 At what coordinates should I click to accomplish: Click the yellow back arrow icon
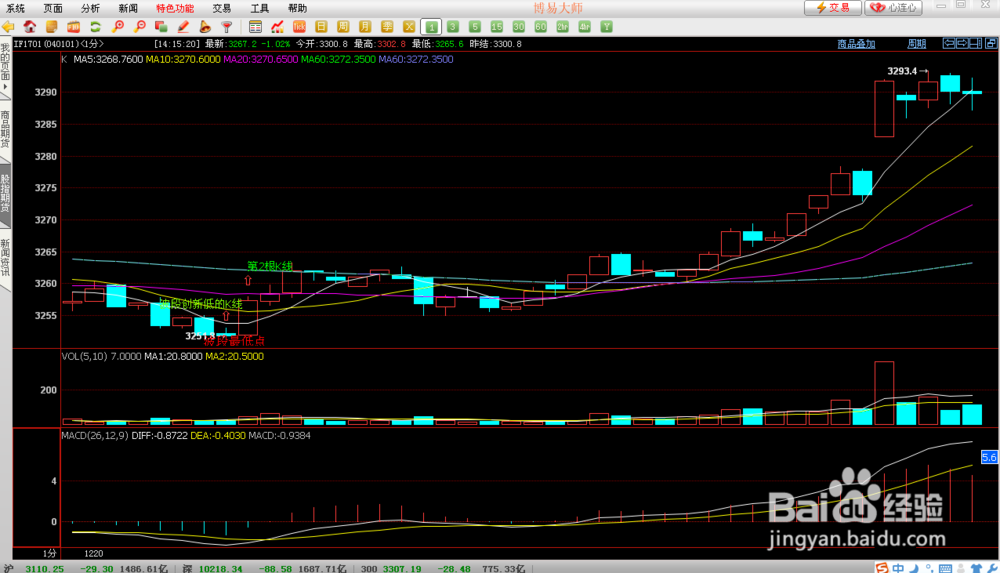point(8,27)
